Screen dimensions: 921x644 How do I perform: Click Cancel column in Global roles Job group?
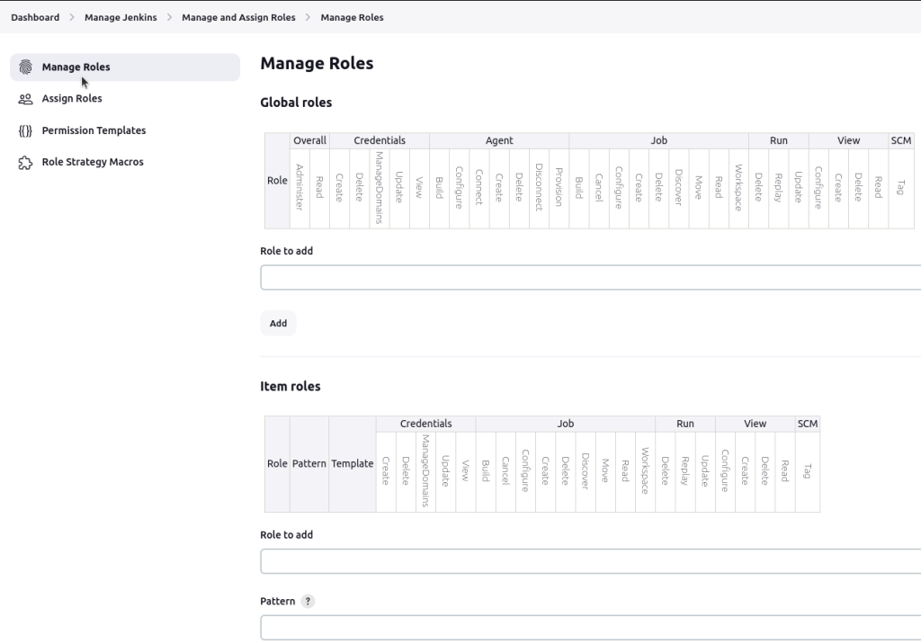[599, 187]
